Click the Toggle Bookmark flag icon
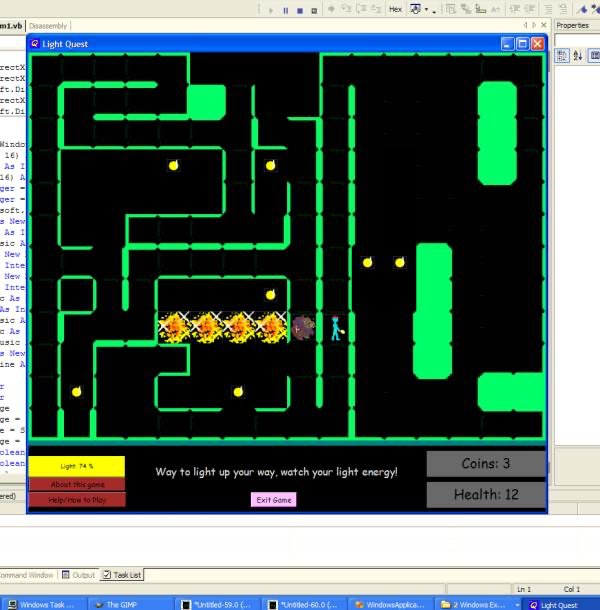The width and height of the screenshot is (600, 610). click(582, 9)
